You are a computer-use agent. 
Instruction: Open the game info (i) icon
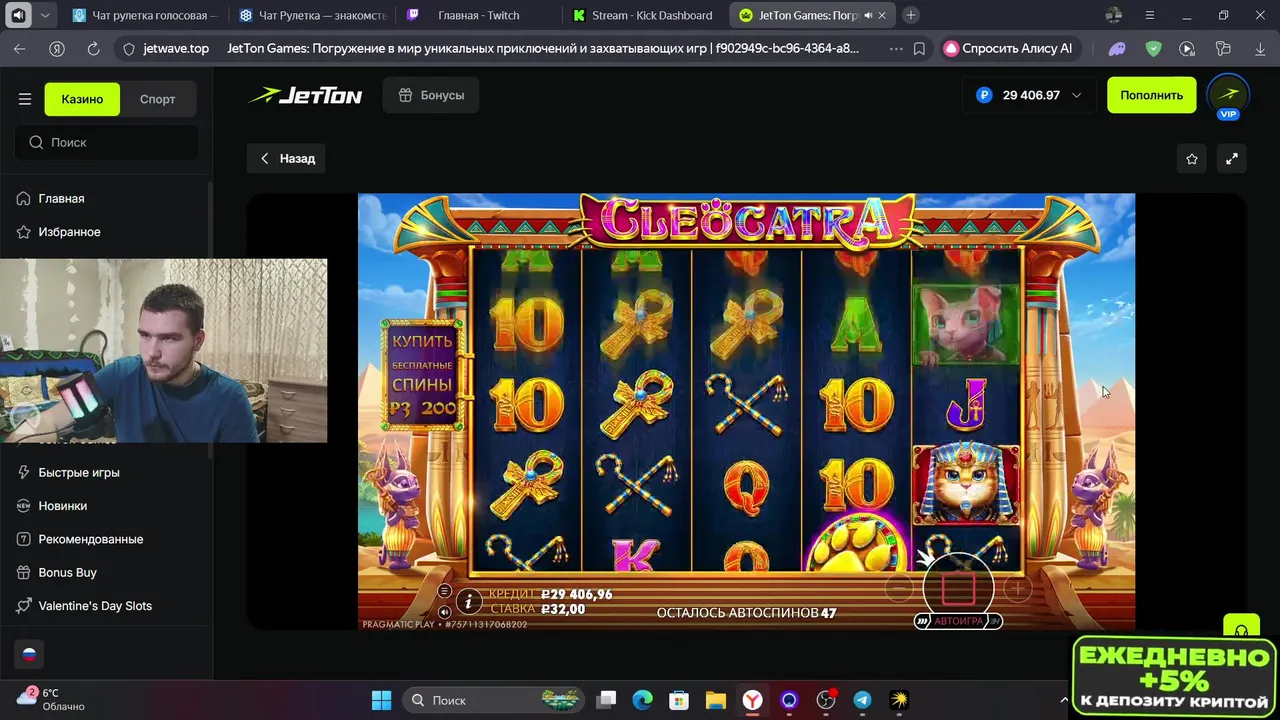point(468,601)
